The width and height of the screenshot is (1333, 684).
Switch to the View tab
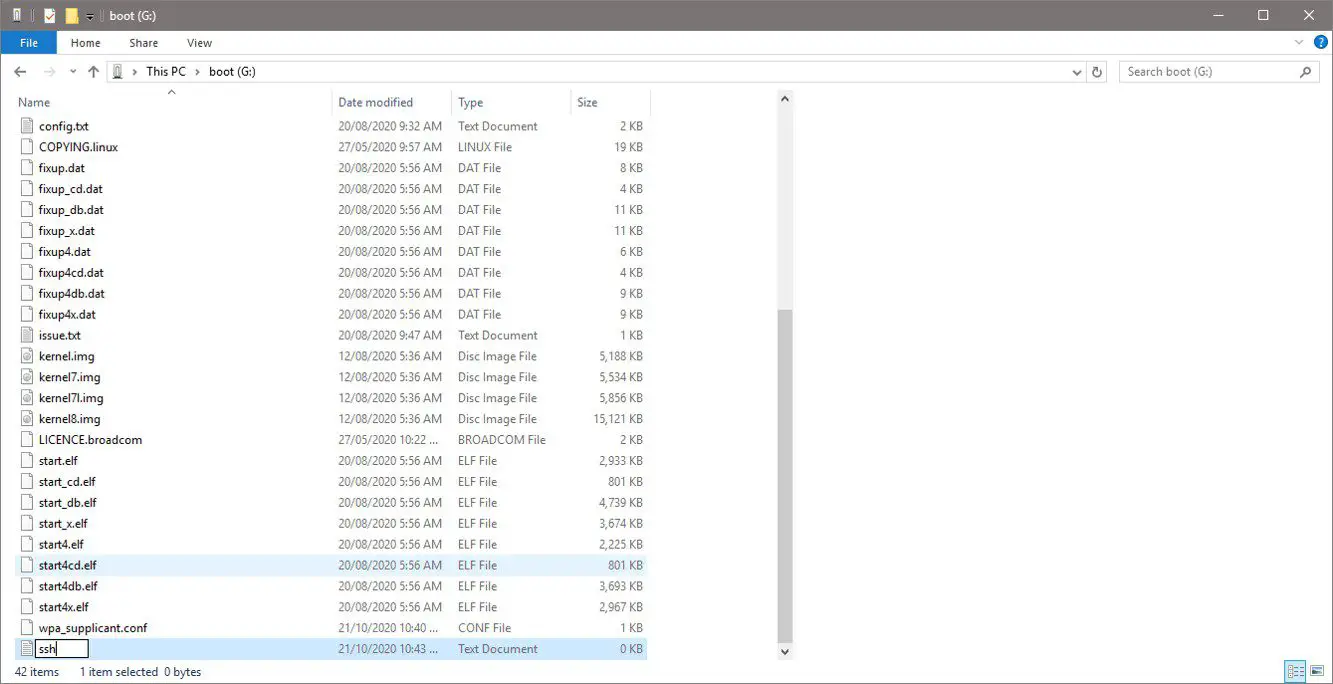click(x=199, y=43)
